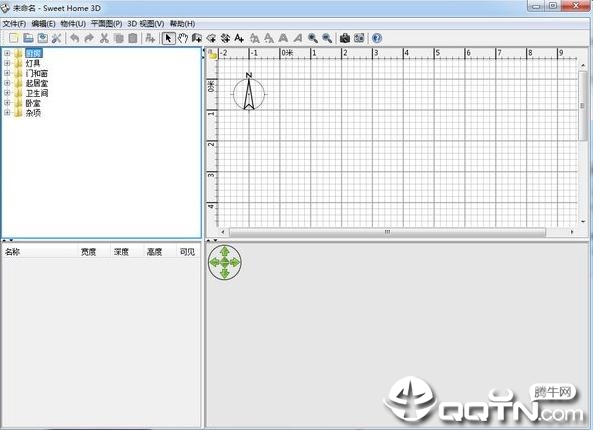Open the 编辑(E) menu
Screen dimensions: 593x430
point(43,23)
